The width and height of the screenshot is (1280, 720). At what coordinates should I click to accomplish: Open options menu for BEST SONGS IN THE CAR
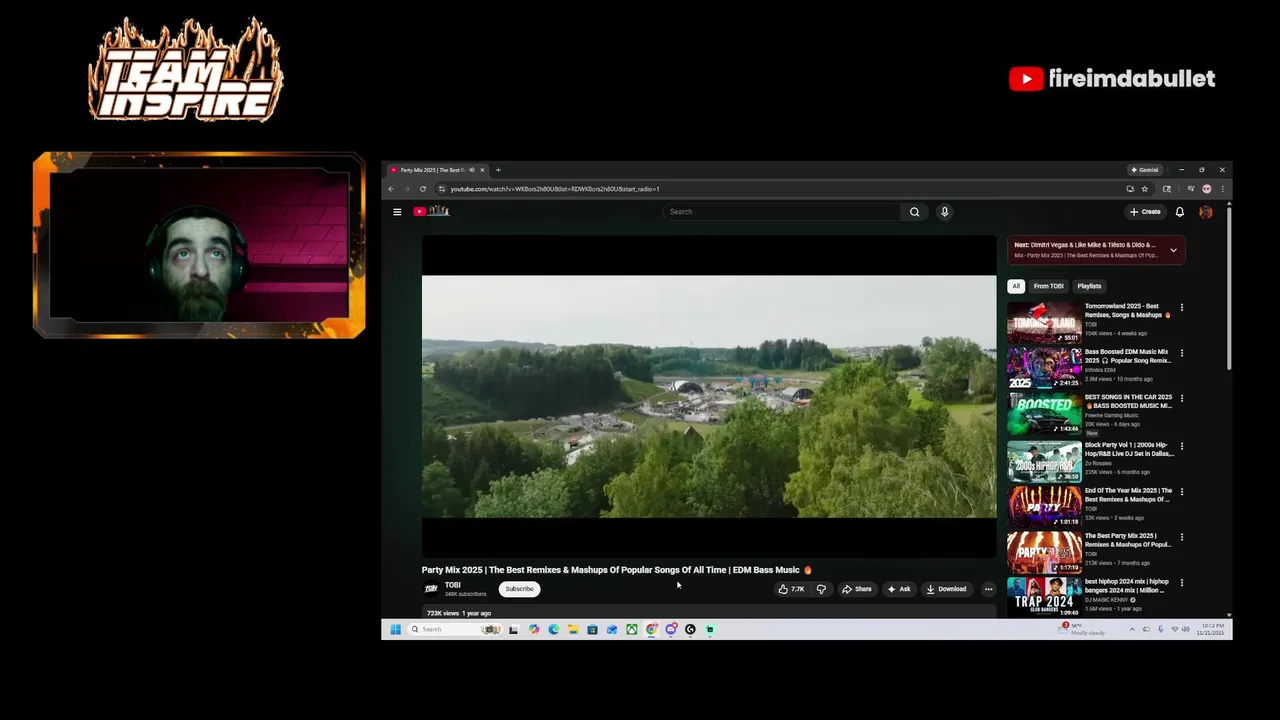[1182, 399]
